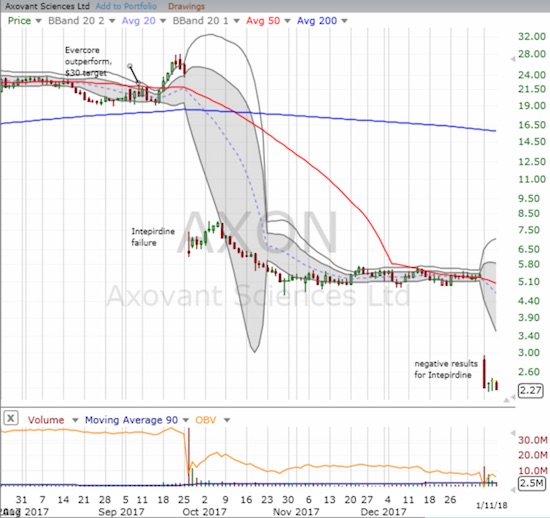
Task: Click the Avg 20 label
Action: 139,21
